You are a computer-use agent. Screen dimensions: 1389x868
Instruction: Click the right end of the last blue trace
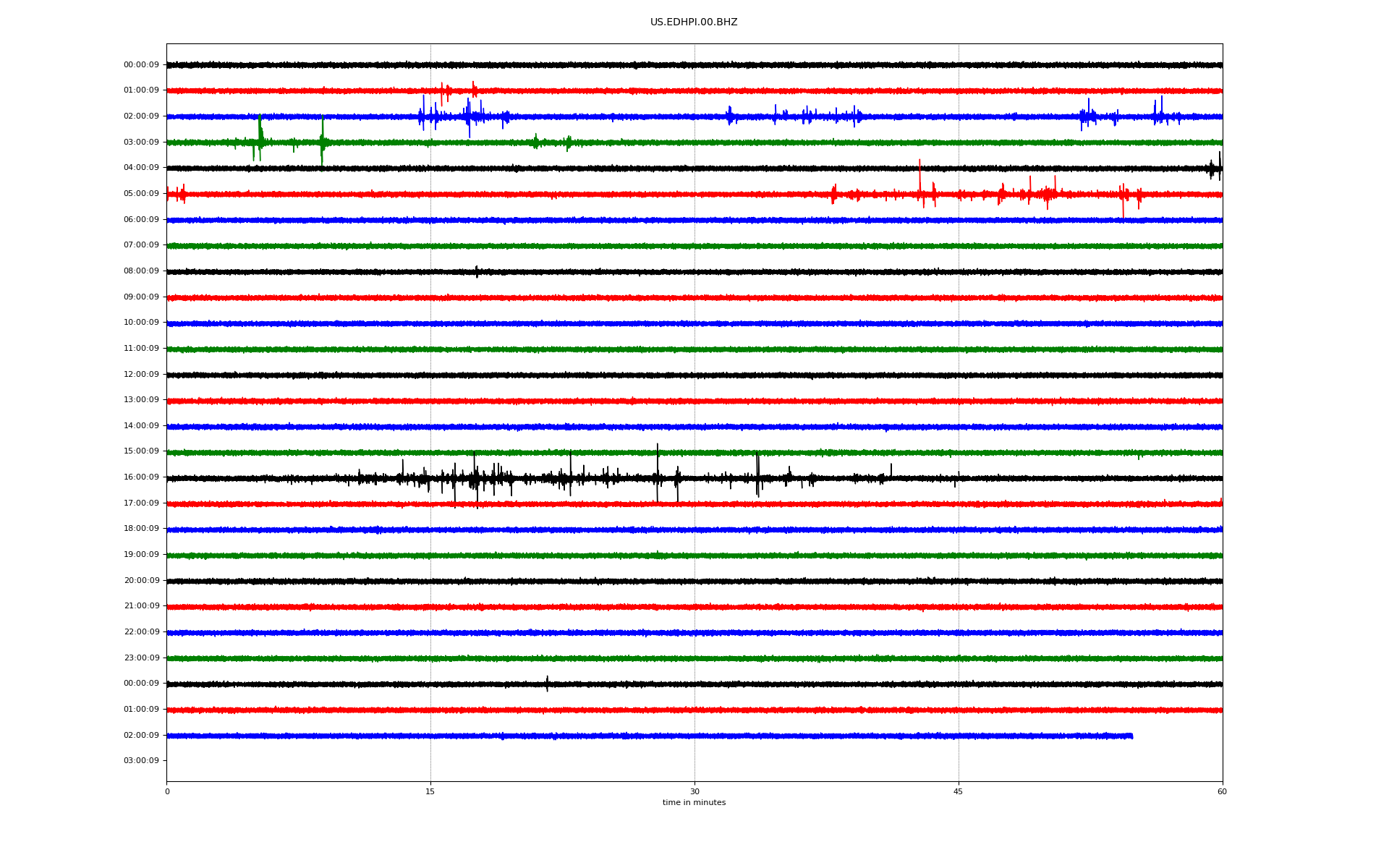[x=1131, y=736]
